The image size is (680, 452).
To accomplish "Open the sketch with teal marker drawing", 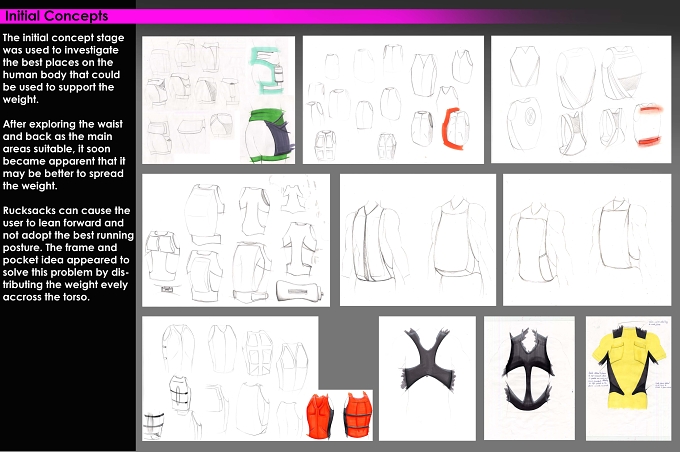I will [x=219, y=100].
